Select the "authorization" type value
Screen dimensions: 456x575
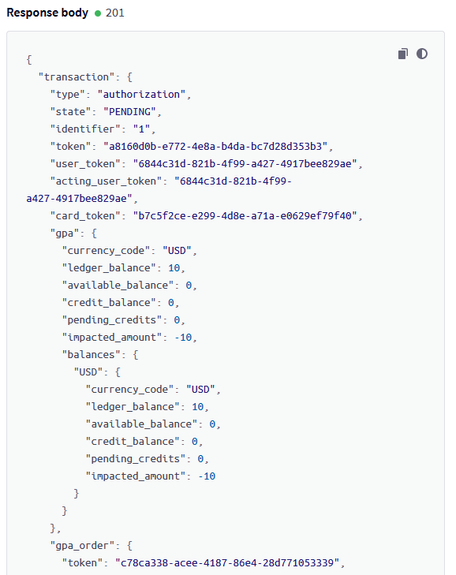141,94
